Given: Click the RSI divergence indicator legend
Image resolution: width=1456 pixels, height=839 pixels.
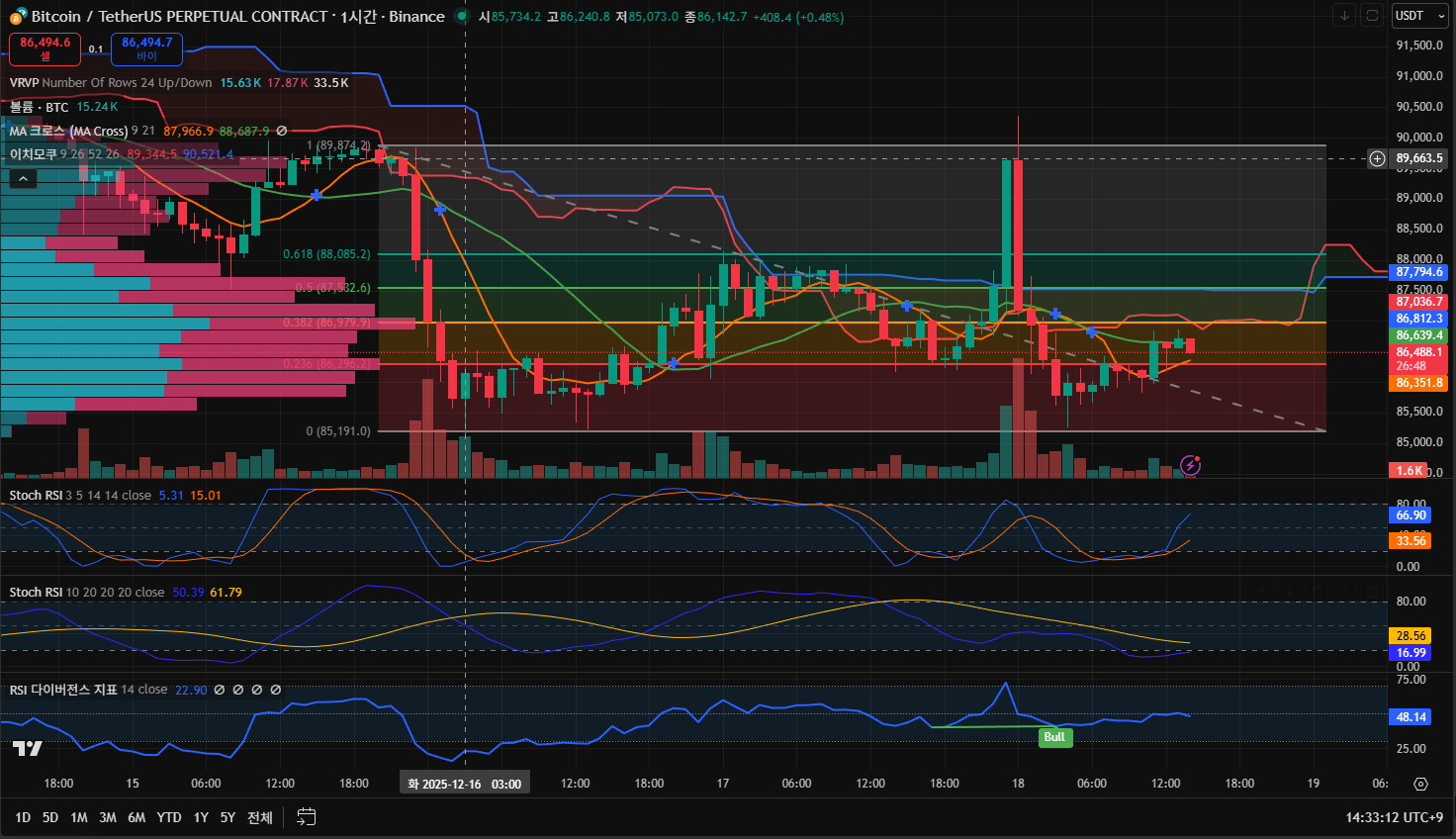Looking at the screenshot, I should [63, 690].
